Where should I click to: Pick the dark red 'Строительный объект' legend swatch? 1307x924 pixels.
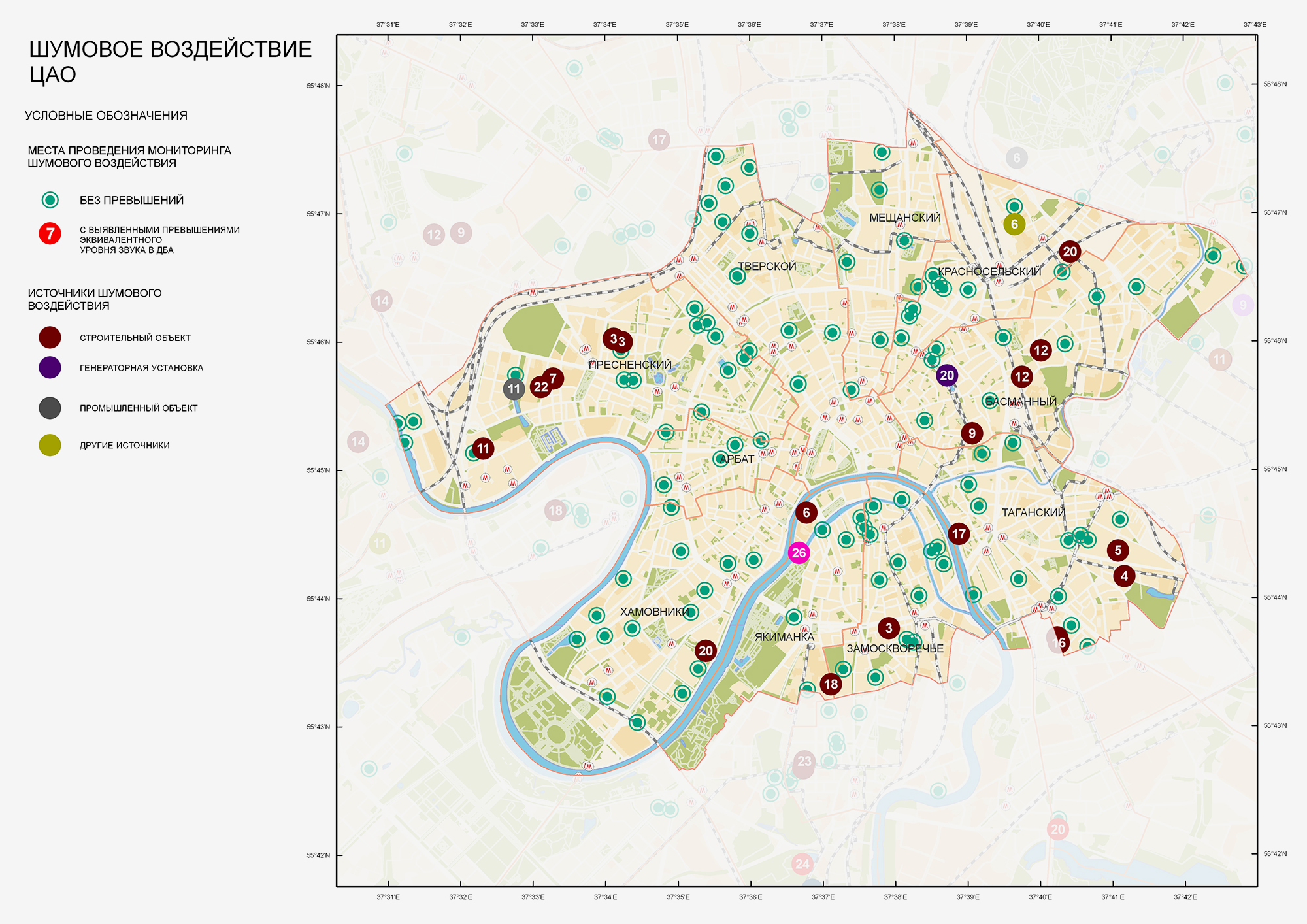(x=50, y=338)
